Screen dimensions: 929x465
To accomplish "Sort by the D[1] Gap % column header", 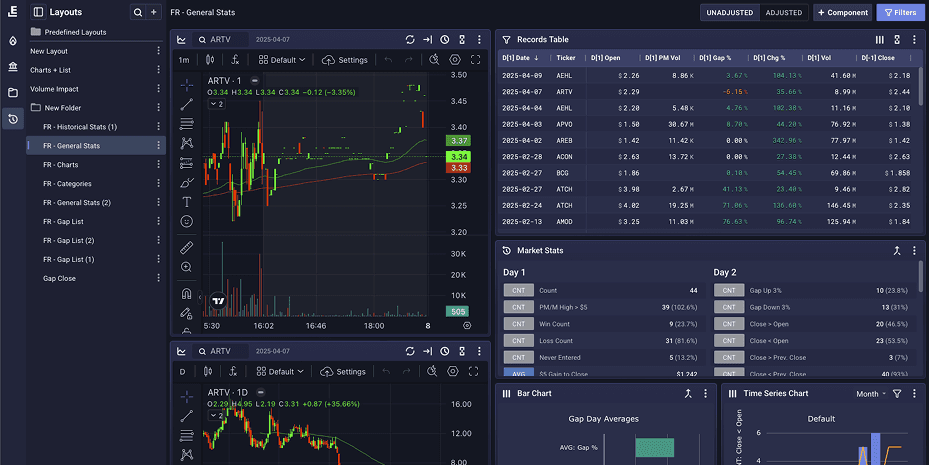I will 715,58.
